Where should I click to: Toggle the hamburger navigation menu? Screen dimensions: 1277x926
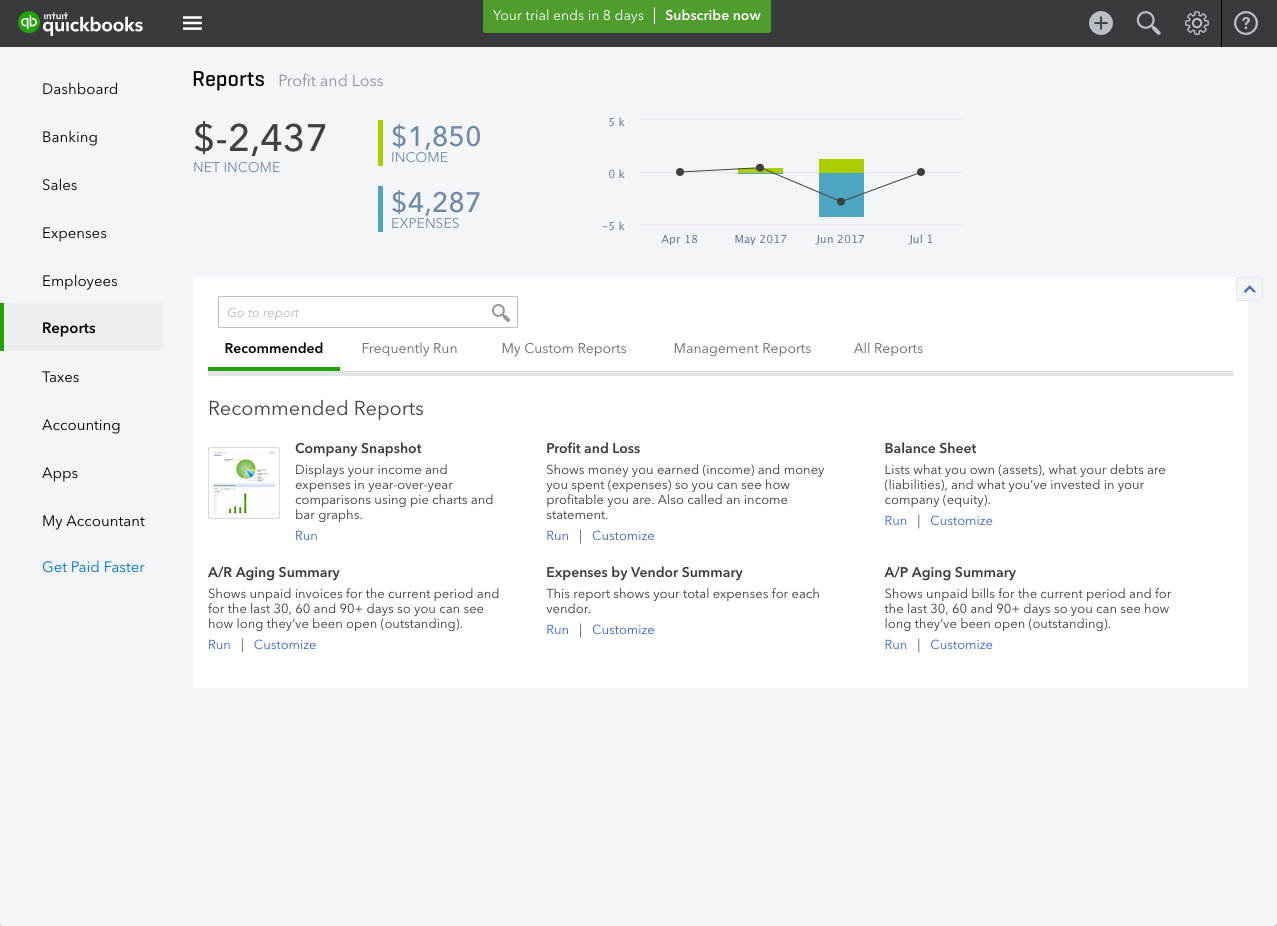(192, 23)
